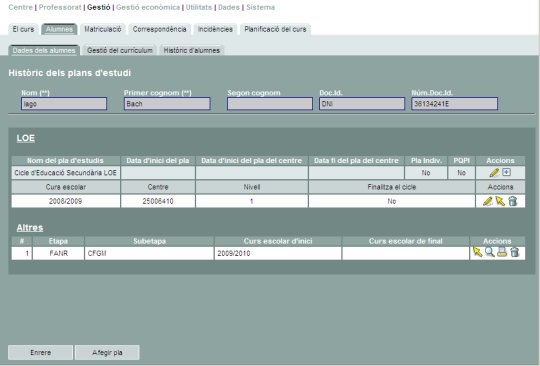
Task: Open the Professorat top menu
Action: [60, 7]
